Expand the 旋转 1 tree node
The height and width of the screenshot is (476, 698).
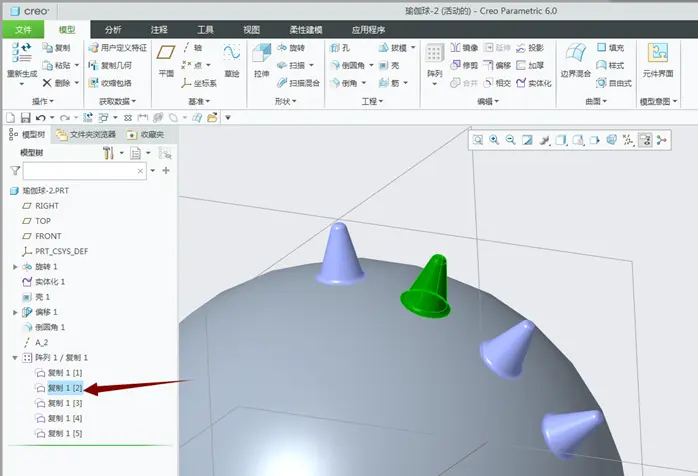[x=15, y=267]
